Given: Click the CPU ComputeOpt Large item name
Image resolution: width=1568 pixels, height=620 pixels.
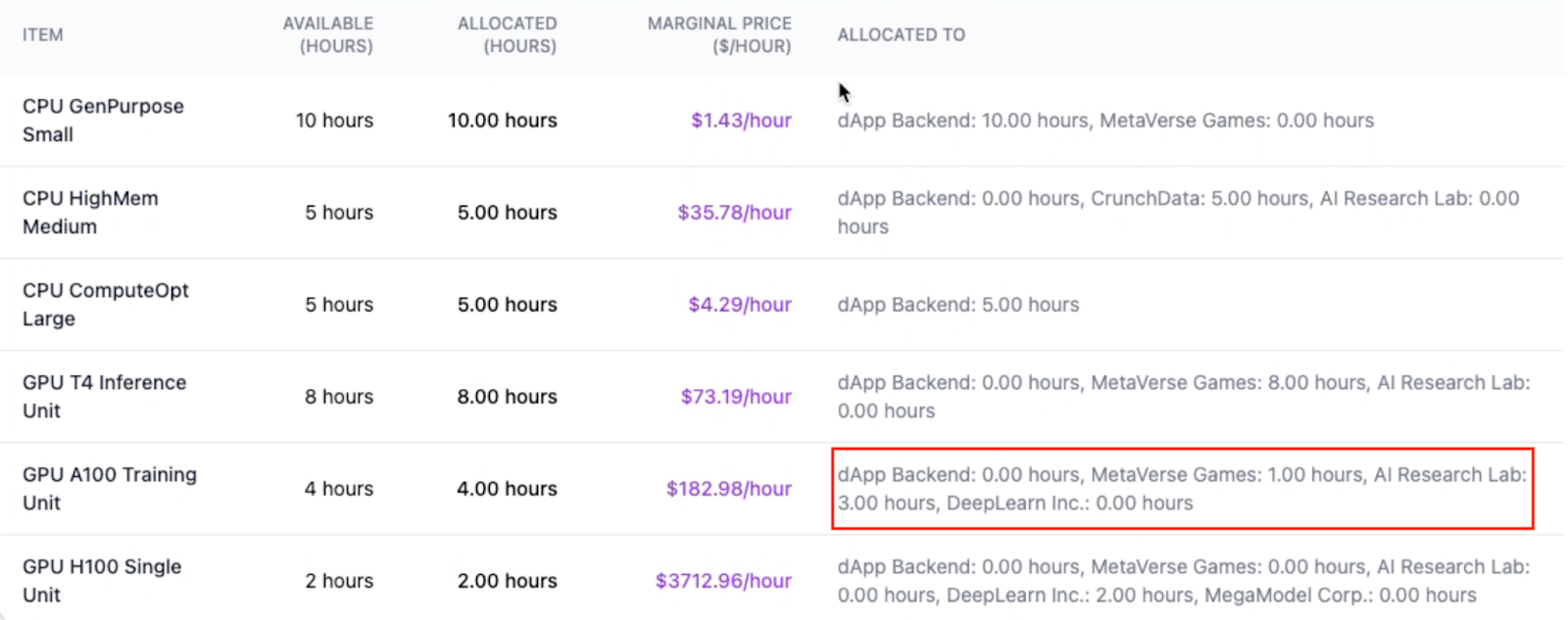Looking at the screenshot, I should pyautogui.click(x=105, y=305).
